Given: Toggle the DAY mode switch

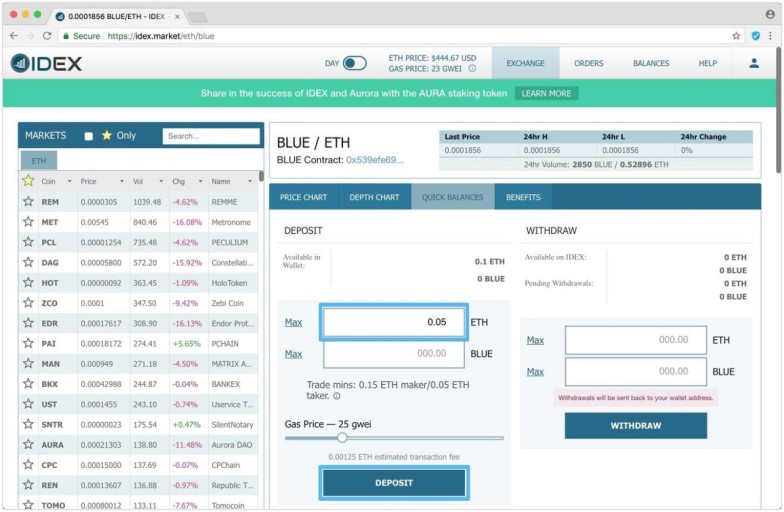Looking at the screenshot, I should point(354,64).
